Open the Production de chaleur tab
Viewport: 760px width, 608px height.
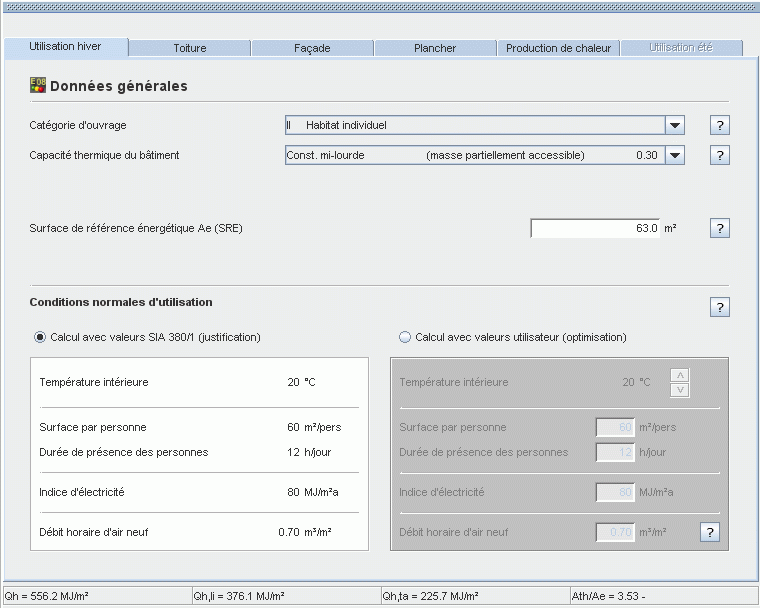tap(558, 48)
